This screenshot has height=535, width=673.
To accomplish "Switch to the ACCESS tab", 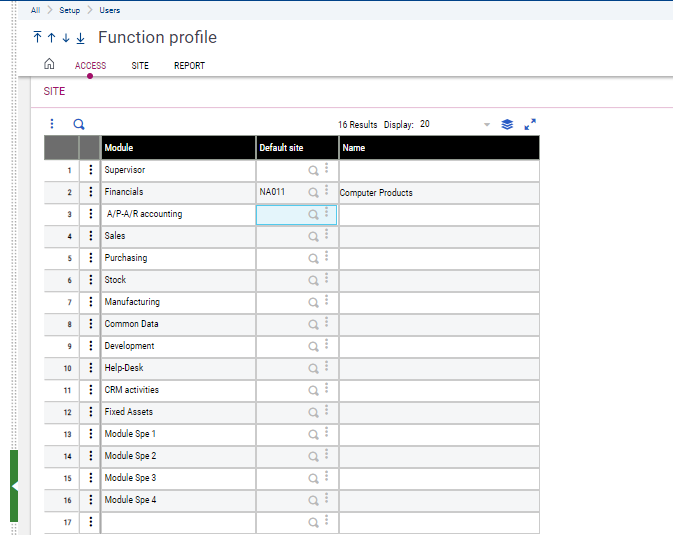I will [90, 66].
